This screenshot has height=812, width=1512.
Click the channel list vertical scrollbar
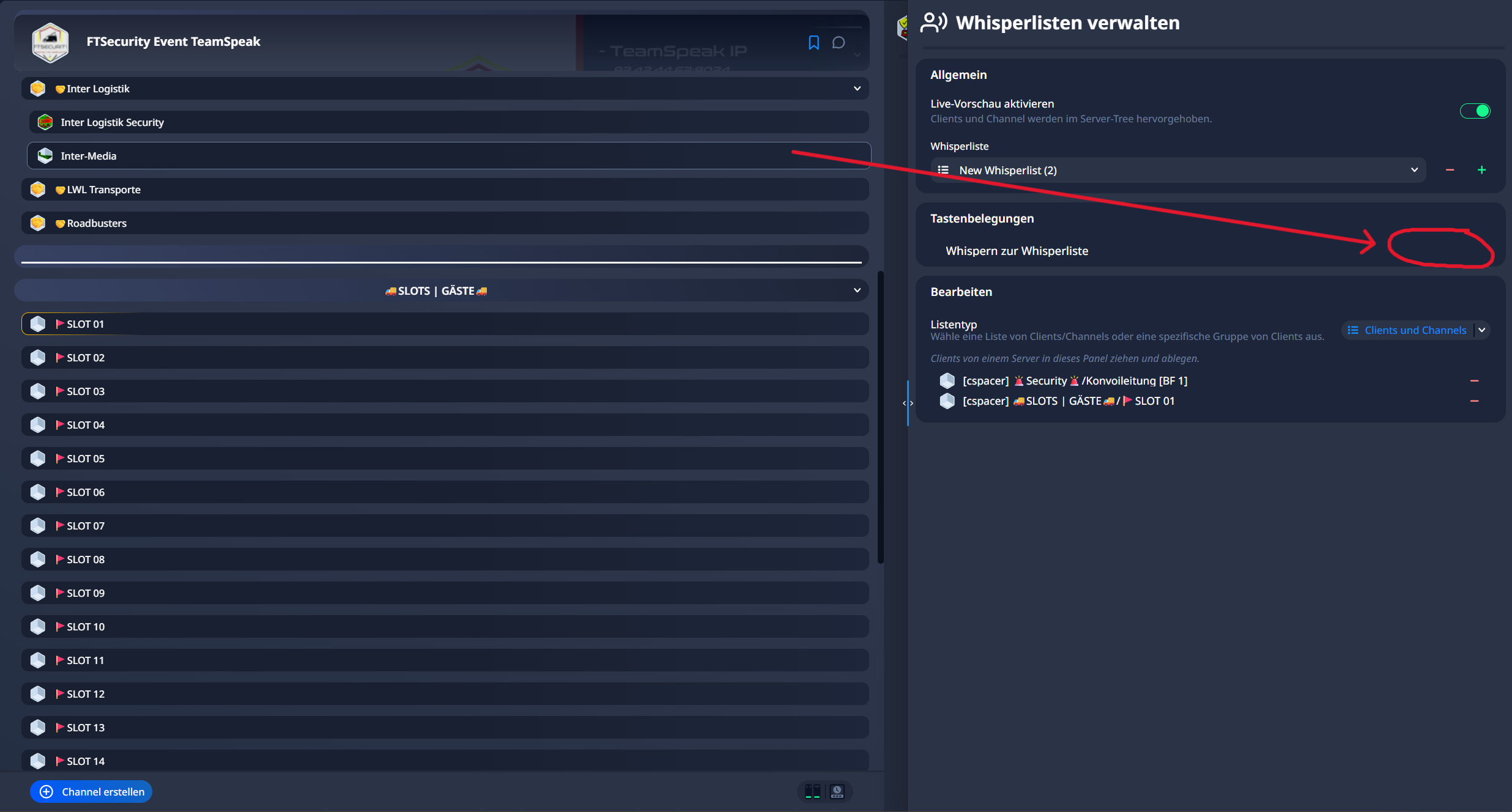coord(881,416)
